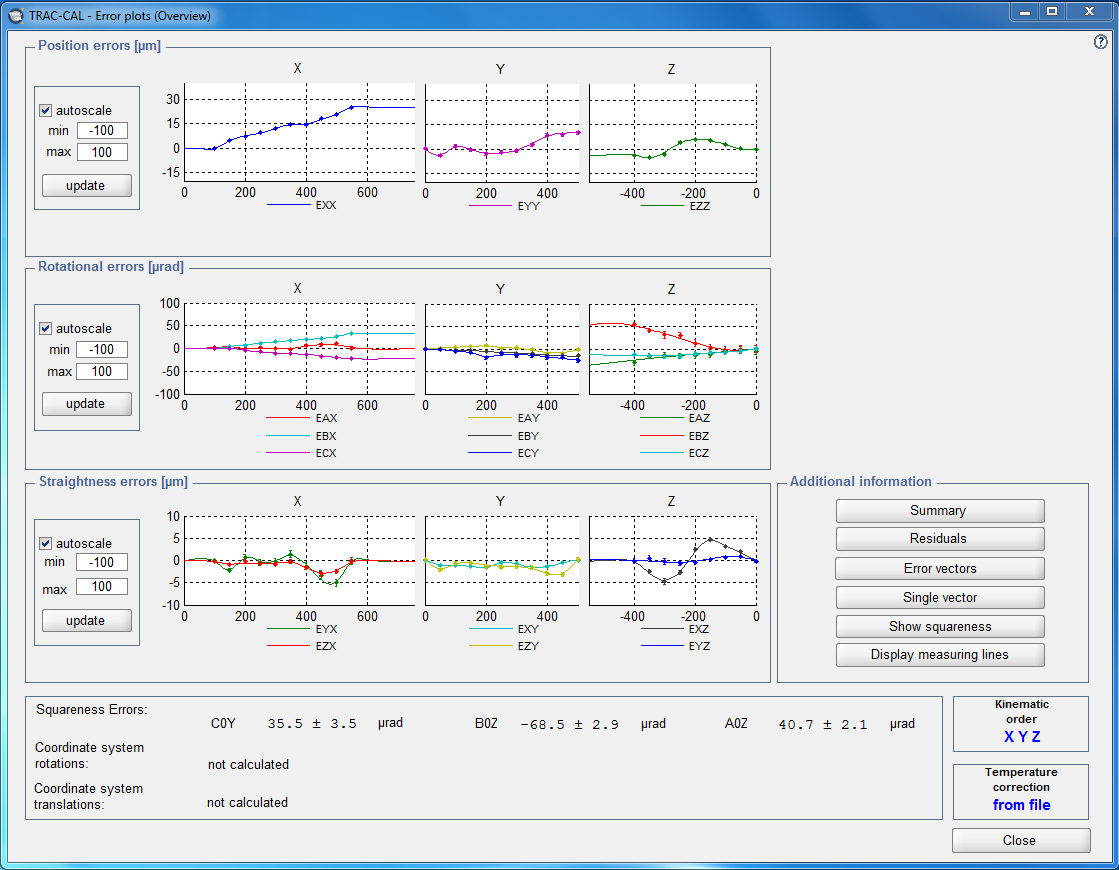
Task: Select the EAZ legend label
Action: [x=699, y=418]
